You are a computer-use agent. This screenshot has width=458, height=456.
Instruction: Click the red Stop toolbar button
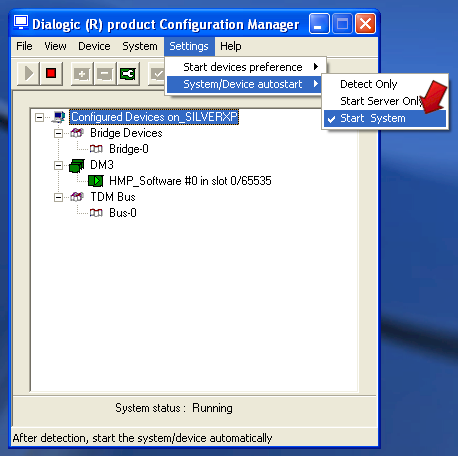51,73
